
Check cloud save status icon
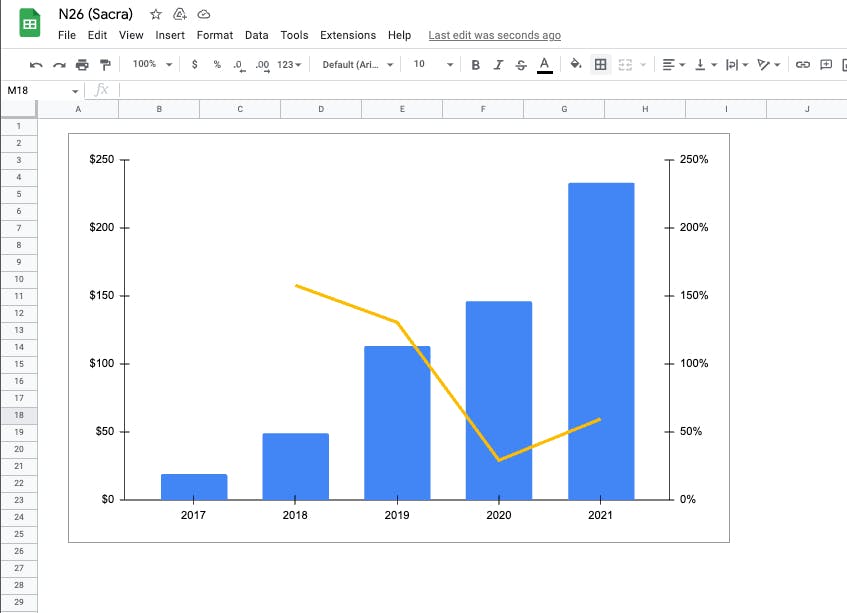click(x=204, y=14)
